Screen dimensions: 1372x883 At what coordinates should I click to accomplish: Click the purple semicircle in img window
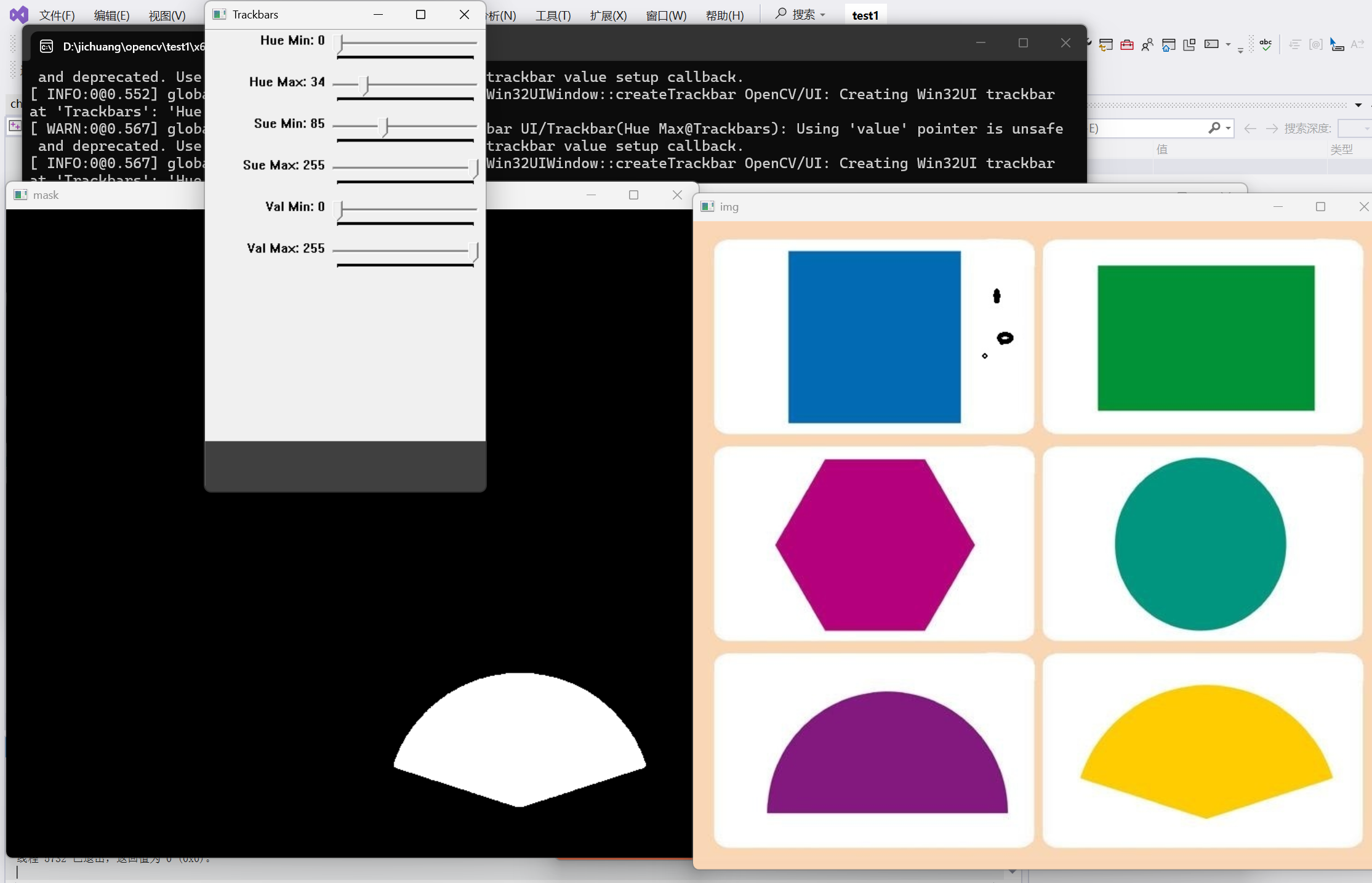click(x=887, y=752)
